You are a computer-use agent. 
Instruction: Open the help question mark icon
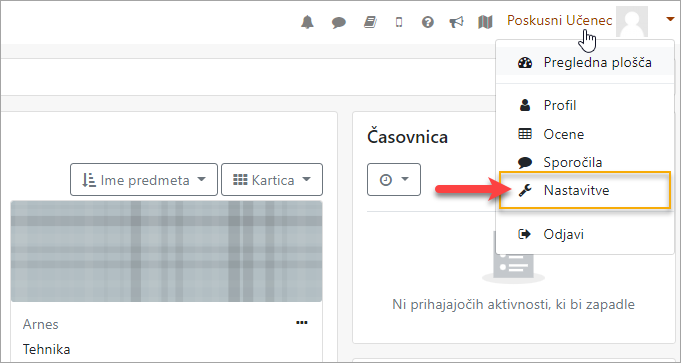click(428, 22)
